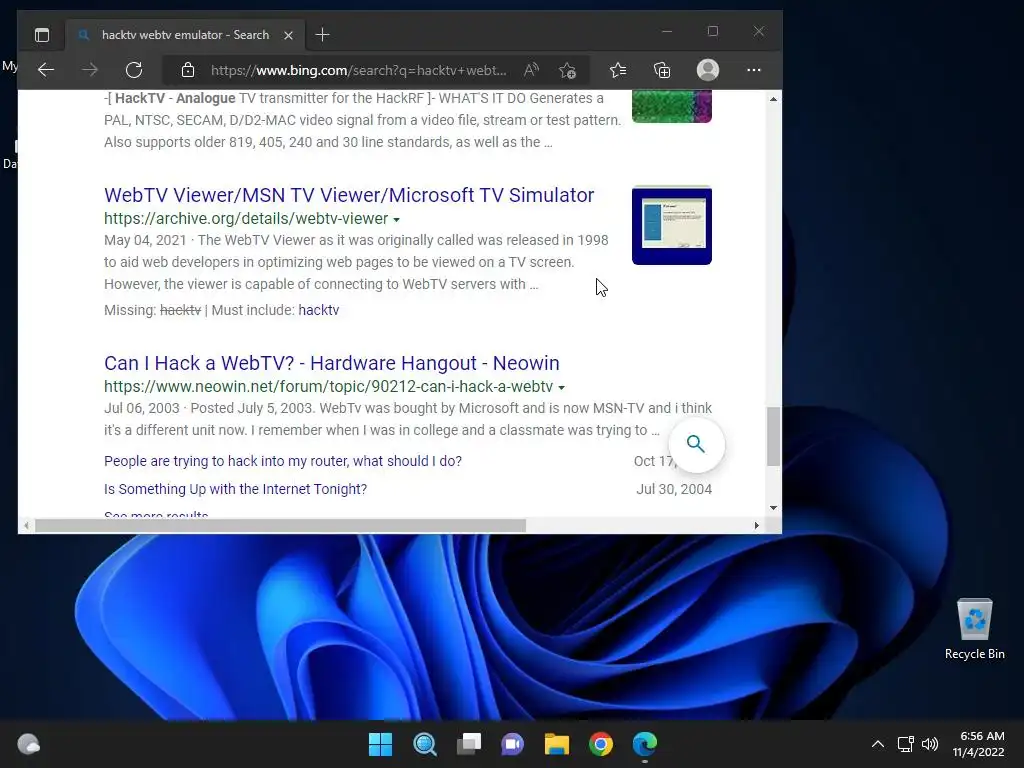Click the horizontal scrollbar right arrow

[756, 525]
